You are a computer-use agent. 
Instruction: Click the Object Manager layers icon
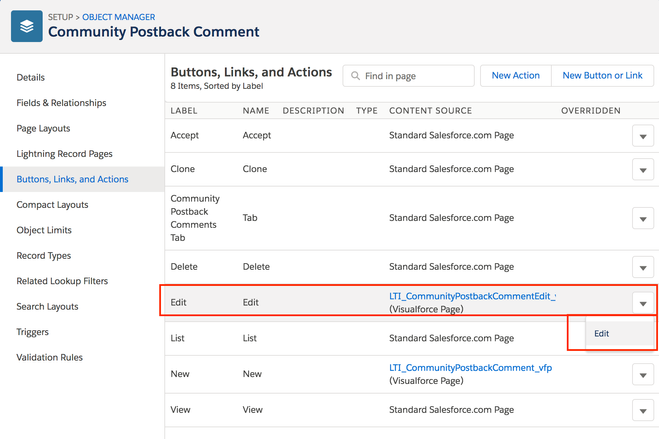coord(26,26)
